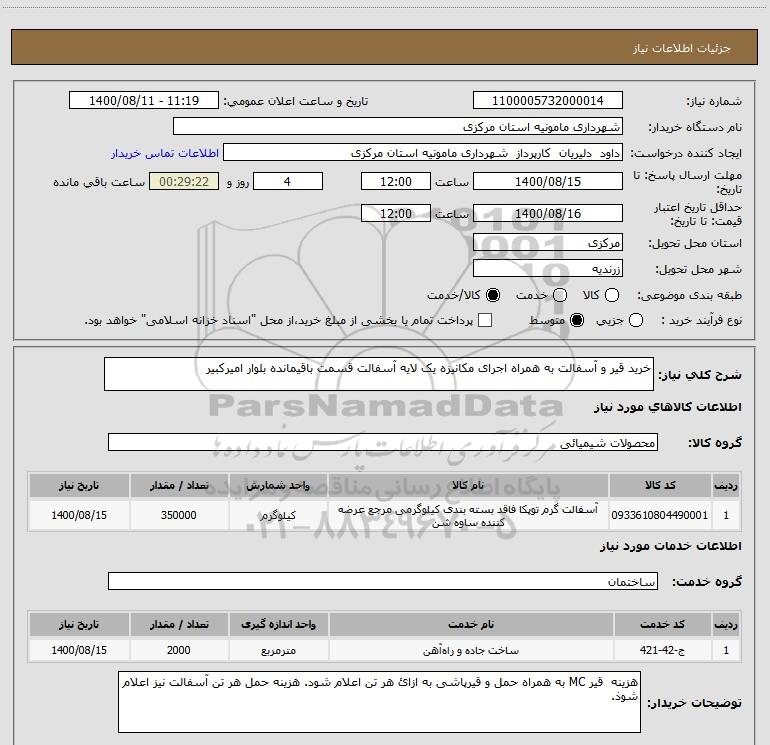
Task: Click service row need date 1400/08/15
Action: (79, 650)
